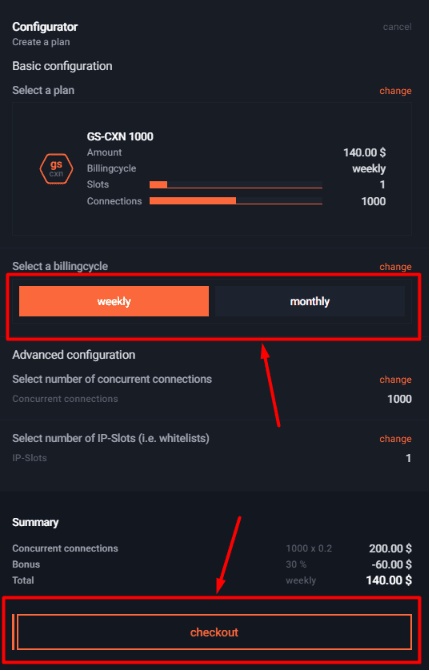Image resolution: width=430 pixels, height=671 pixels.
Task: Click the Total 140.00 $ in summary
Action: tap(388, 580)
